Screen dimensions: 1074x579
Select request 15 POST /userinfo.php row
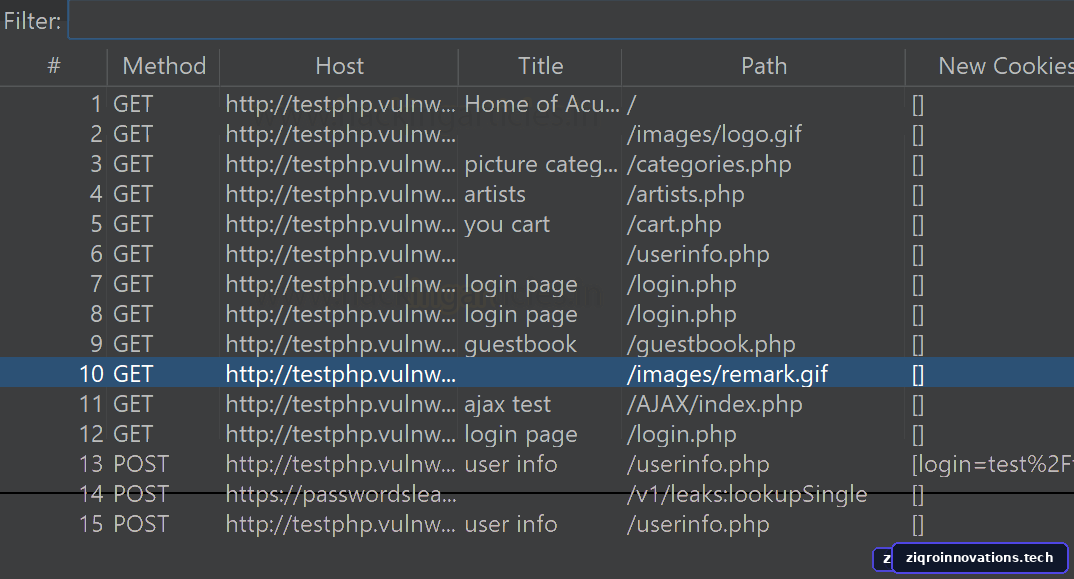point(537,525)
